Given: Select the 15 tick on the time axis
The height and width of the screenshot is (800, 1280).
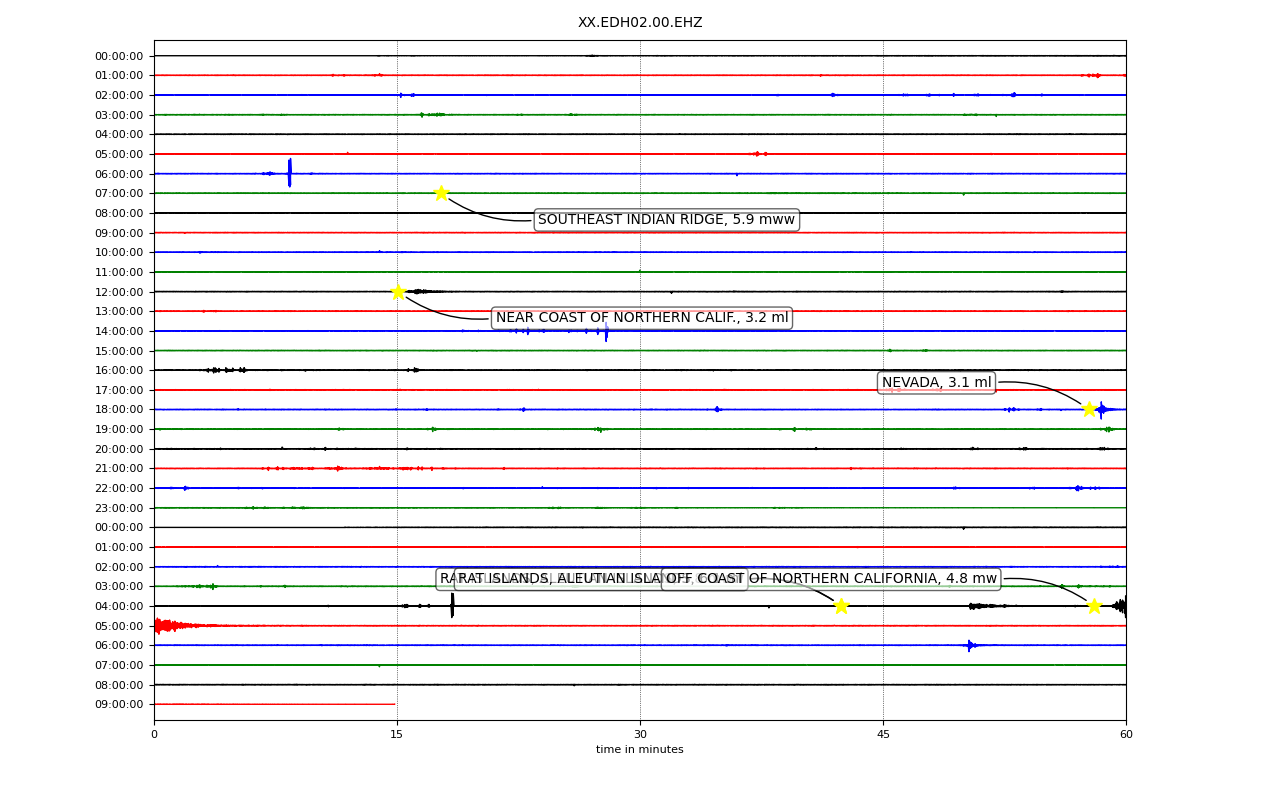Looking at the screenshot, I should pos(397,735).
